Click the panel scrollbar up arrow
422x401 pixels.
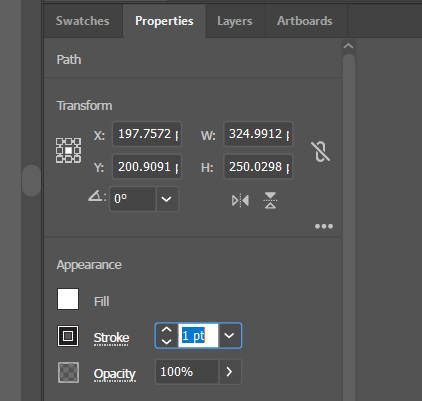(348, 46)
